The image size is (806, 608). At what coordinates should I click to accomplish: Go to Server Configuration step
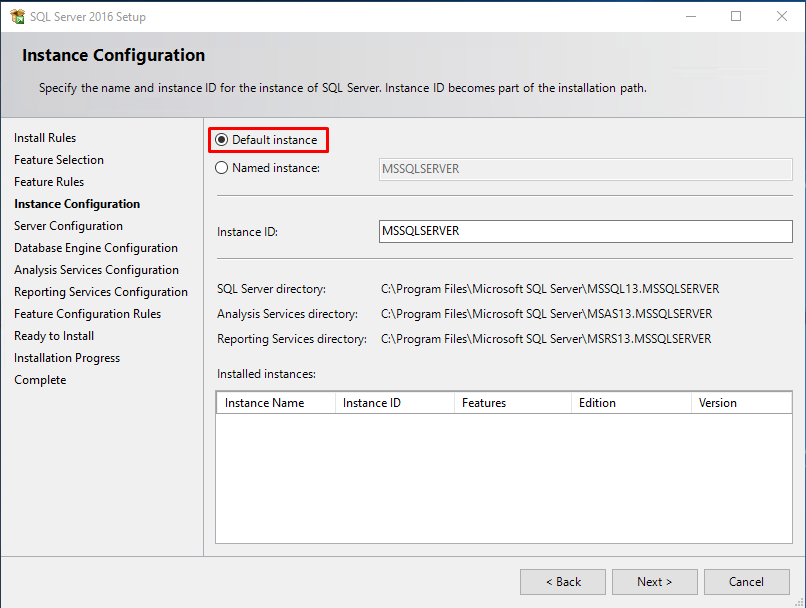[68, 226]
